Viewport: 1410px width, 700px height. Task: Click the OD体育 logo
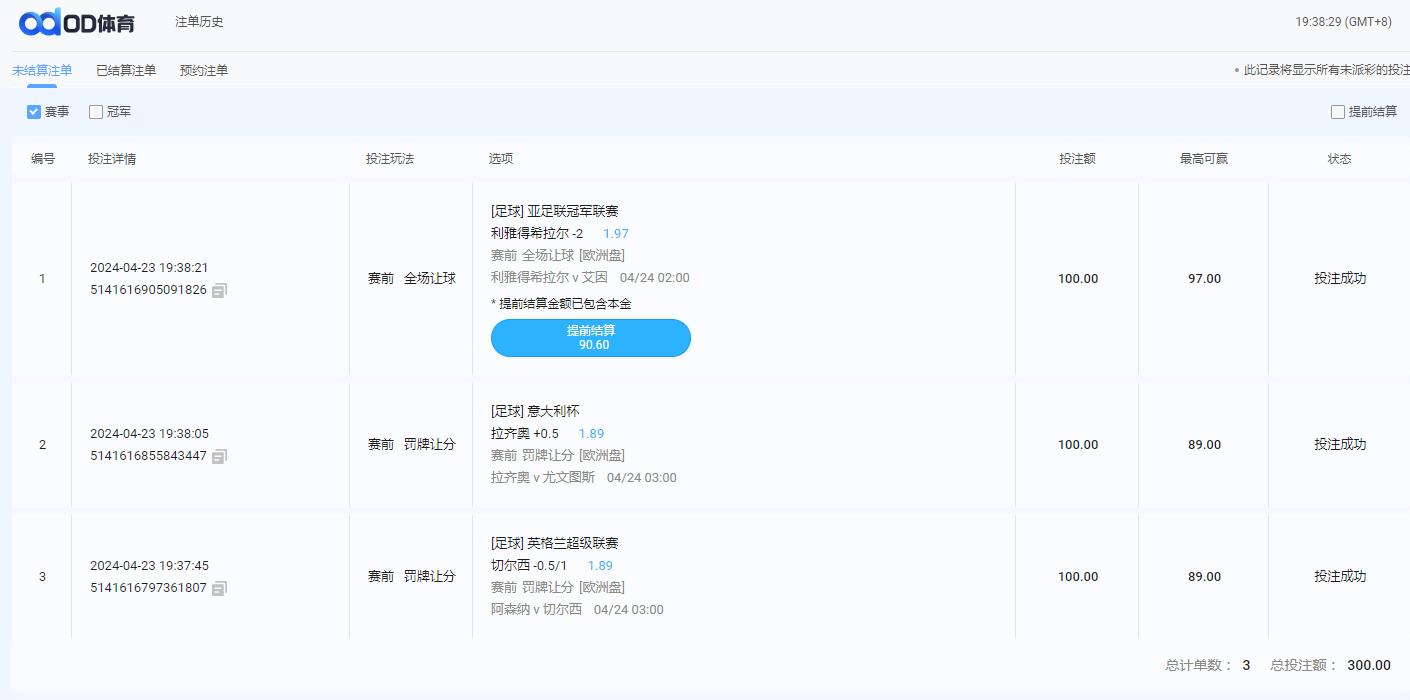(x=77, y=22)
